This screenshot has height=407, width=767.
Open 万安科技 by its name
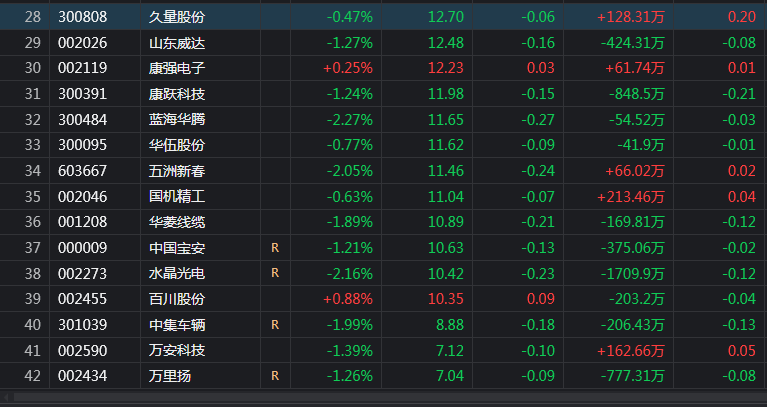(176, 350)
